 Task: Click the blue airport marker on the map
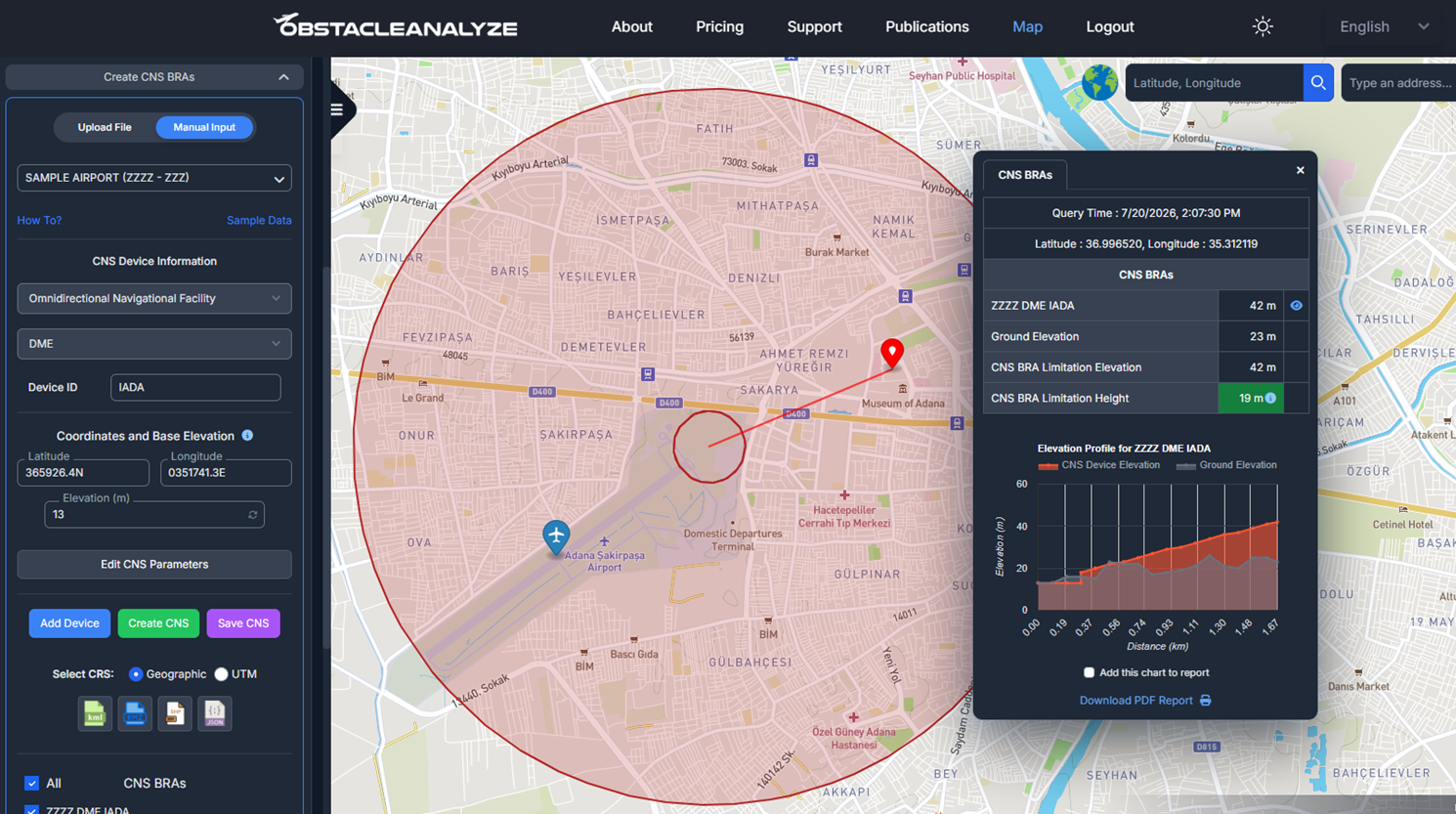click(x=556, y=537)
